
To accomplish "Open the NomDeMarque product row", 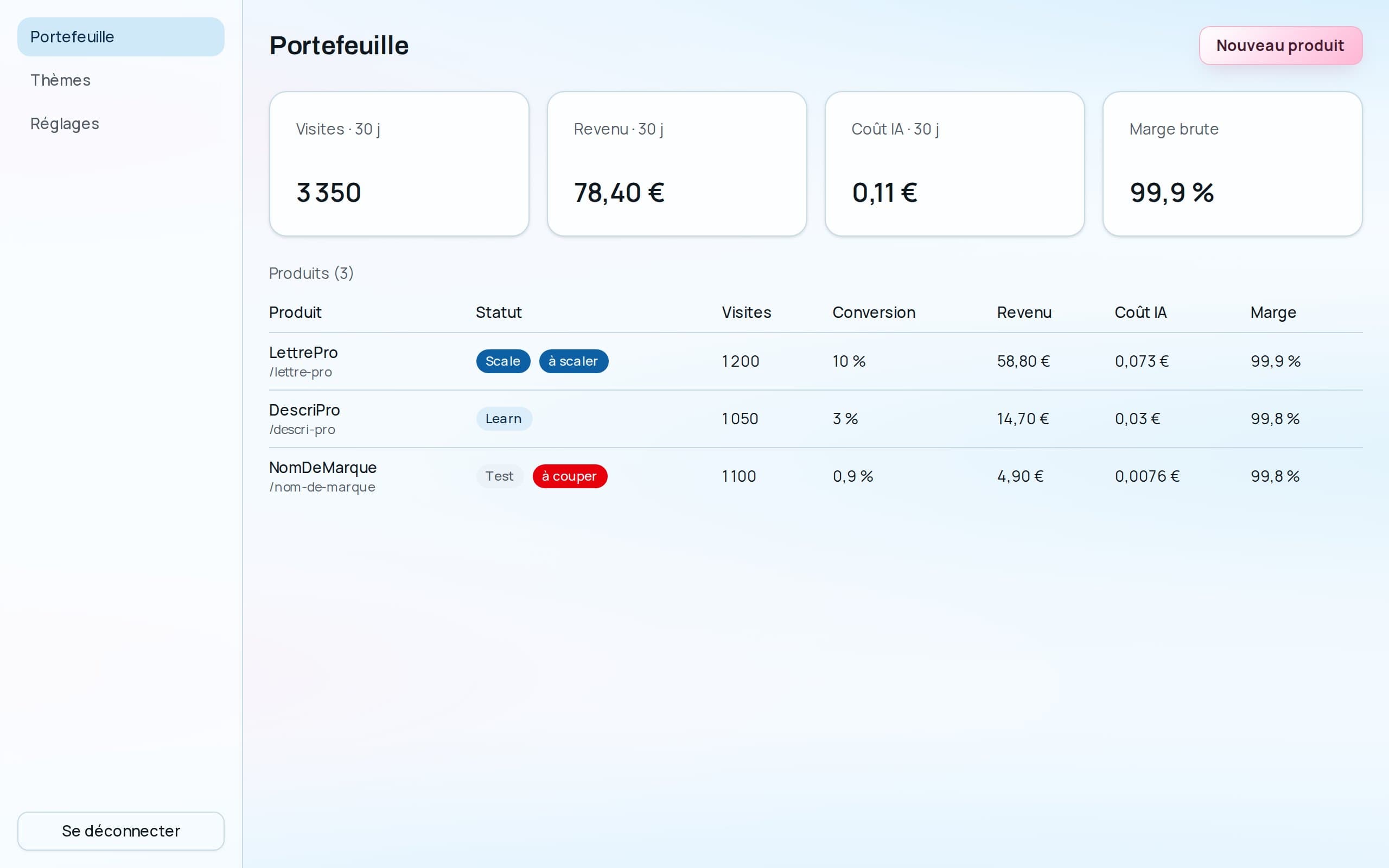I will 815,476.
